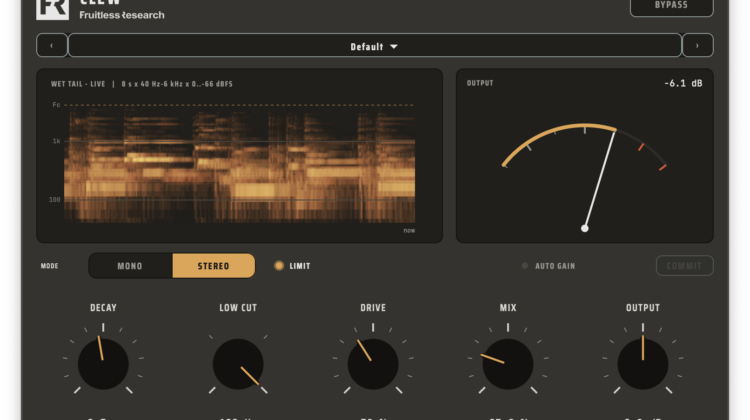Viewport: 750px width, 420px height.
Task: Go to previous preset with left arrow
Action: (x=52, y=45)
